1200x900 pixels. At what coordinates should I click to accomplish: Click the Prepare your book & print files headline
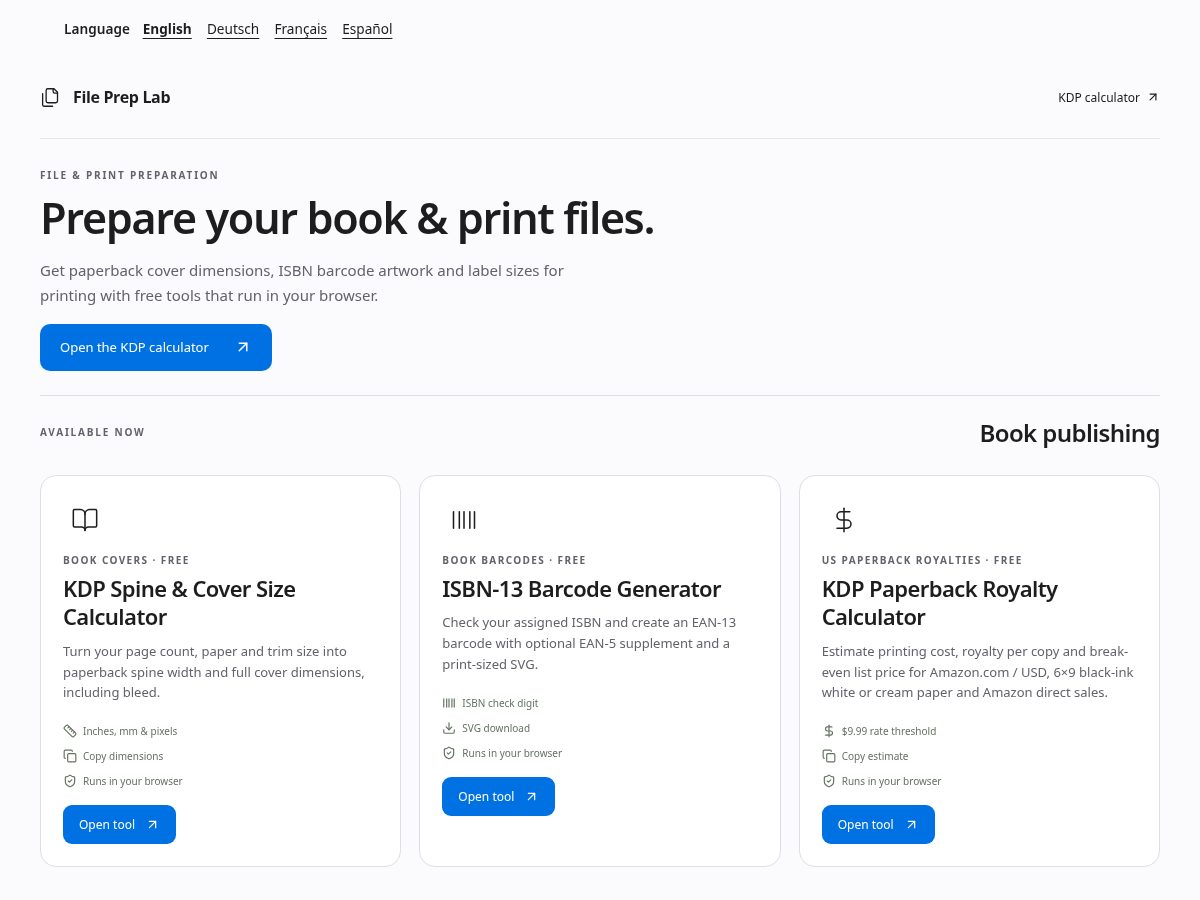click(x=347, y=219)
